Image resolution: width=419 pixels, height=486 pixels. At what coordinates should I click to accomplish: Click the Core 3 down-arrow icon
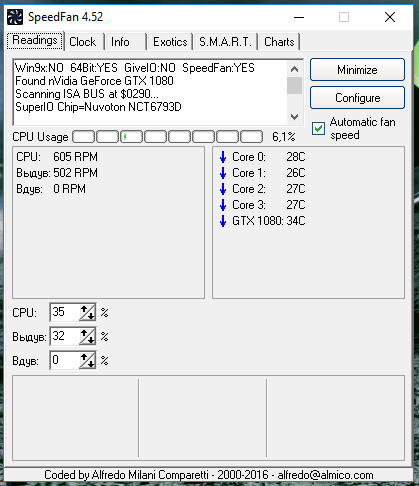click(223, 205)
